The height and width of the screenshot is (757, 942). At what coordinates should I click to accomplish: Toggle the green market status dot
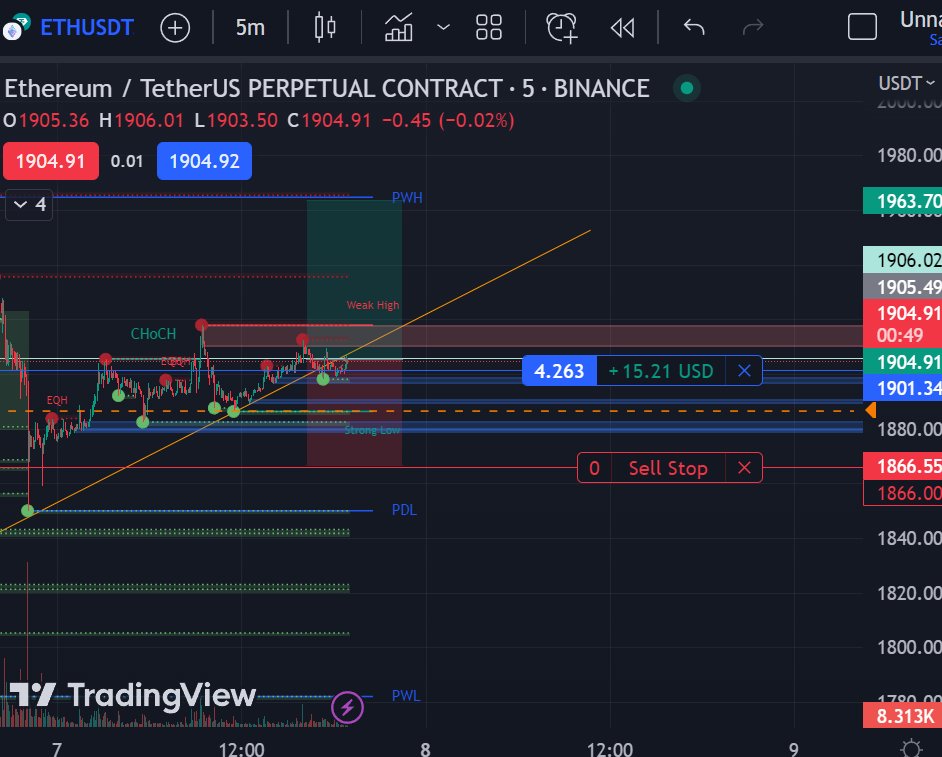click(x=687, y=88)
